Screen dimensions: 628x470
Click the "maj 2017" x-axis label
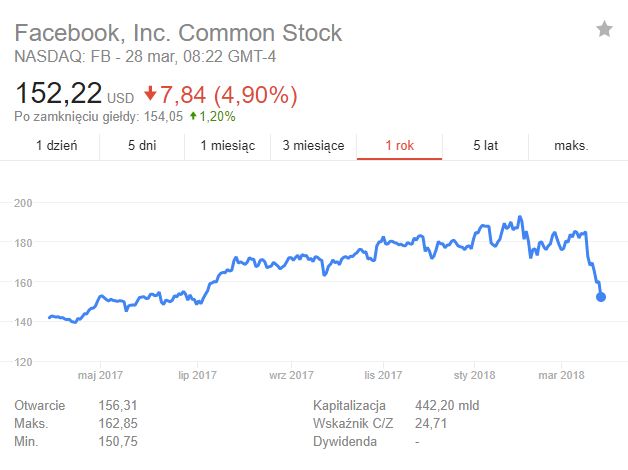(x=100, y=375)
